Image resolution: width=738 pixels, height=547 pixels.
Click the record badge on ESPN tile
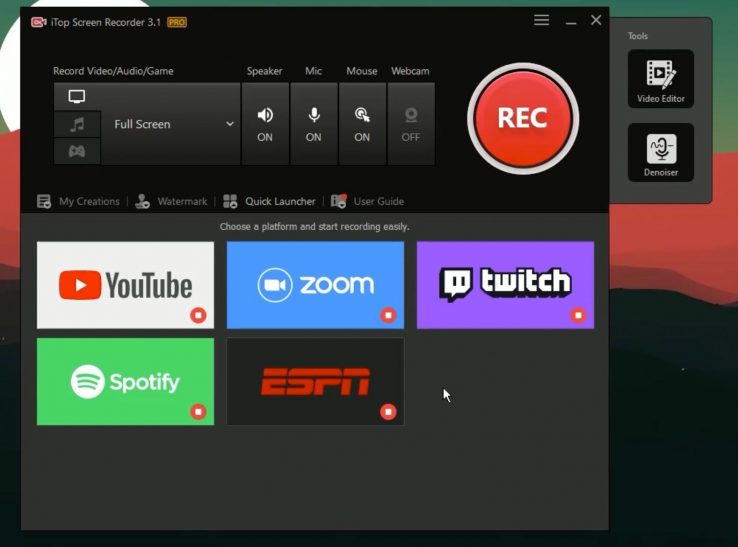tap(388, 411)
